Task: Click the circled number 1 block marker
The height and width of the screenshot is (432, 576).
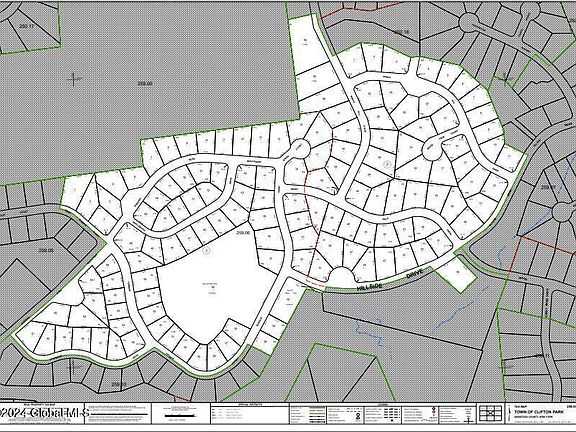Action: click(x=207, y=251)
